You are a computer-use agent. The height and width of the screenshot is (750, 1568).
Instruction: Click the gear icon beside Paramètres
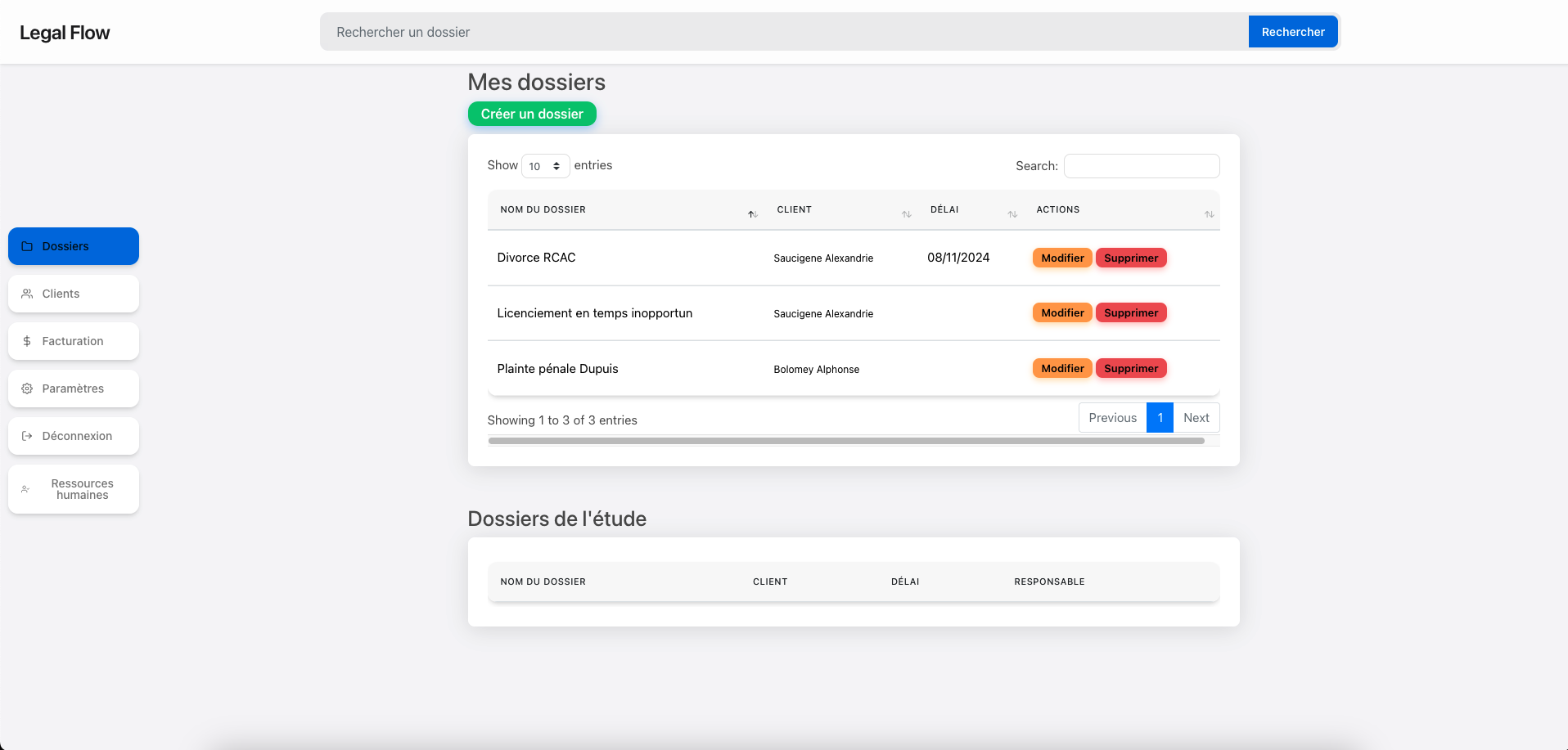[27, 388]
